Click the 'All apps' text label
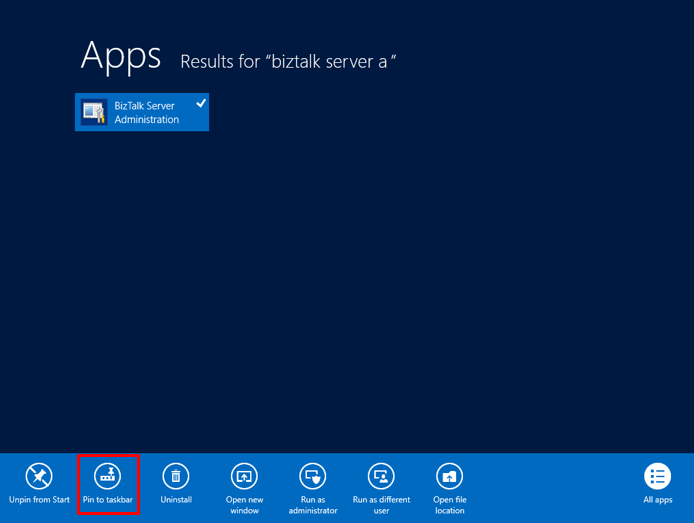The height and width of the screenshot is (523, 694). (x=657, y=500)
